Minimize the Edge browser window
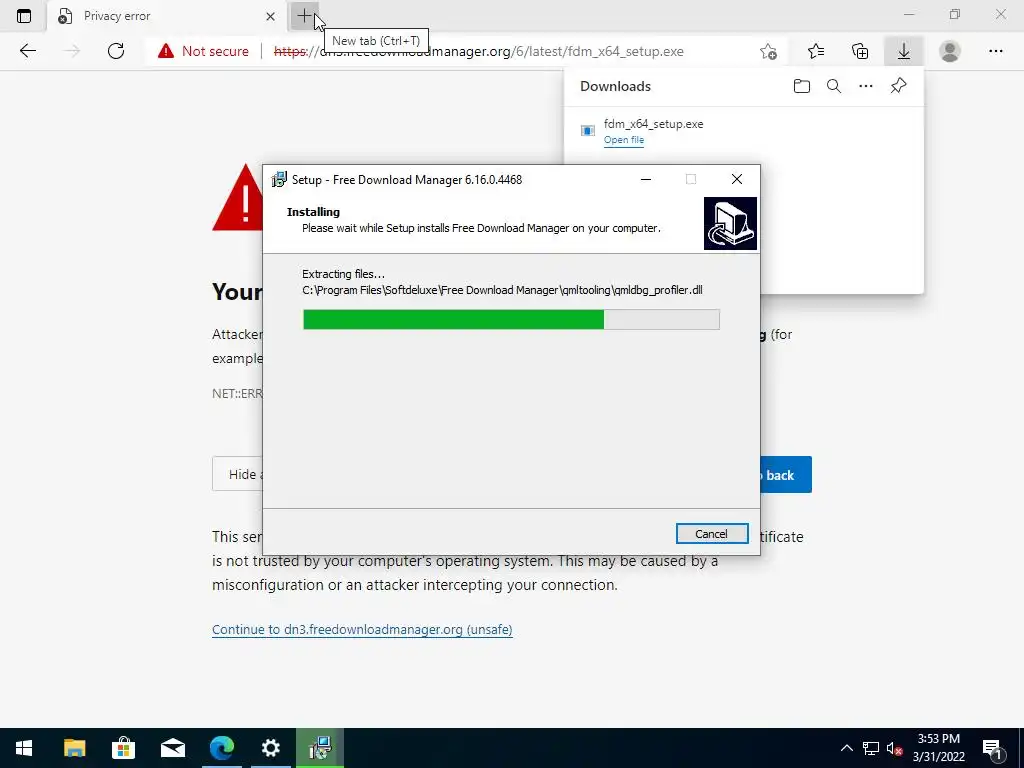Screen dimensions: 1024x768 point(909,14)
